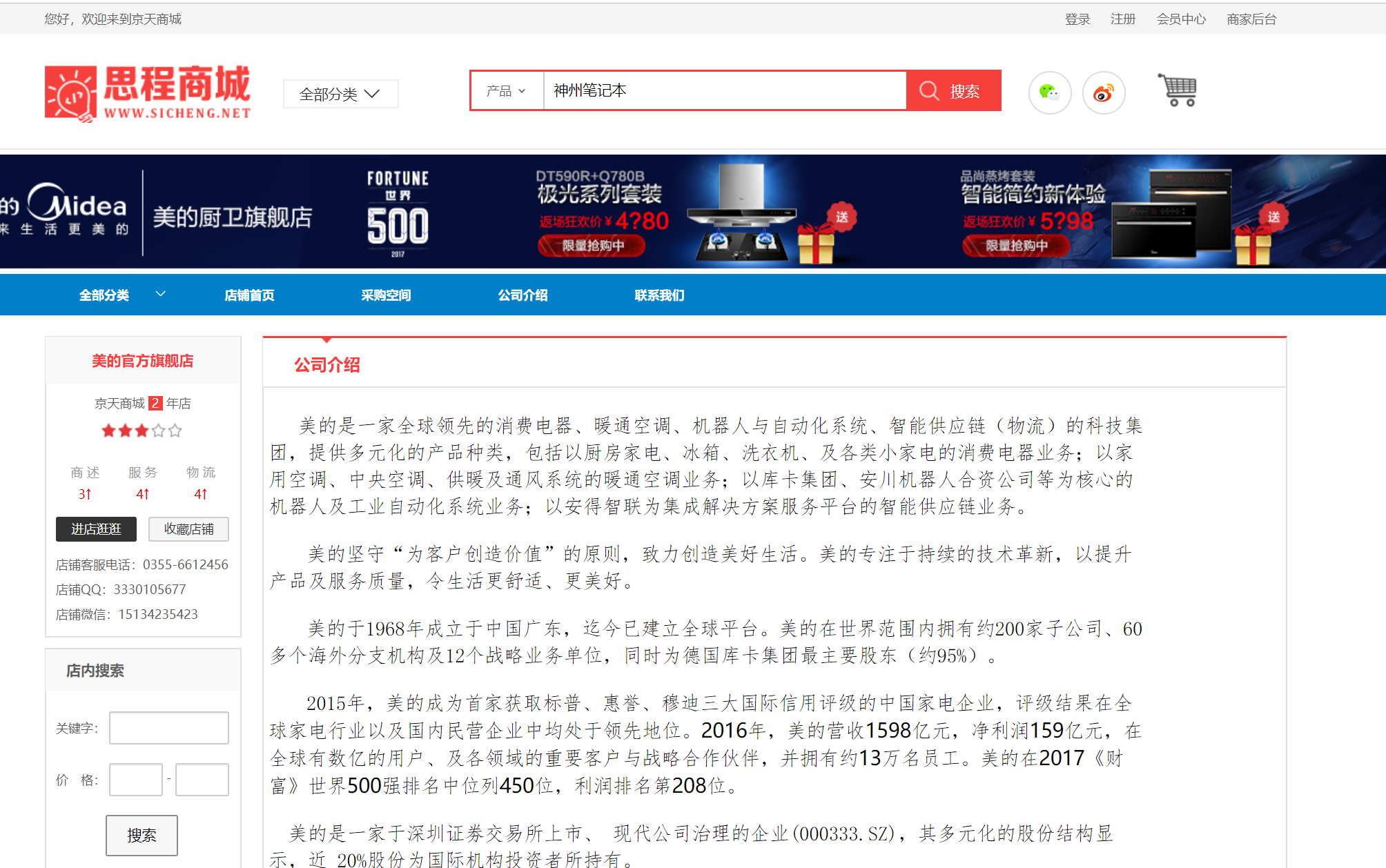1386x868 pixels.
Task: Click 店铺QQ 3330105677 text
Action: point(121,589)
